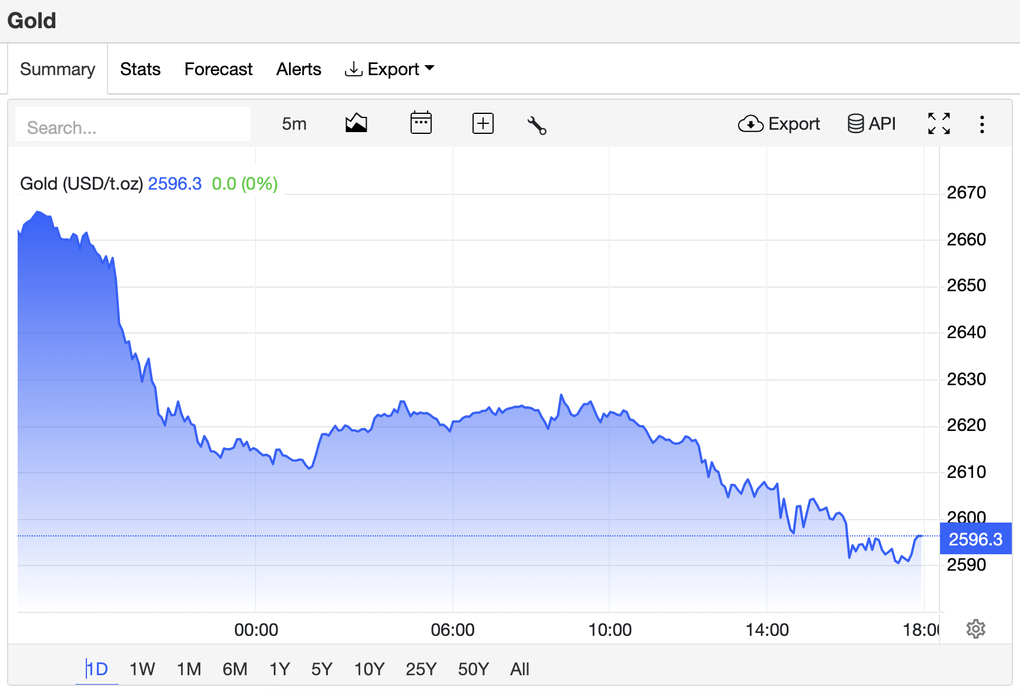Enable the 1M chart period
The image size is (1020, 694).
tap(188, 669)
